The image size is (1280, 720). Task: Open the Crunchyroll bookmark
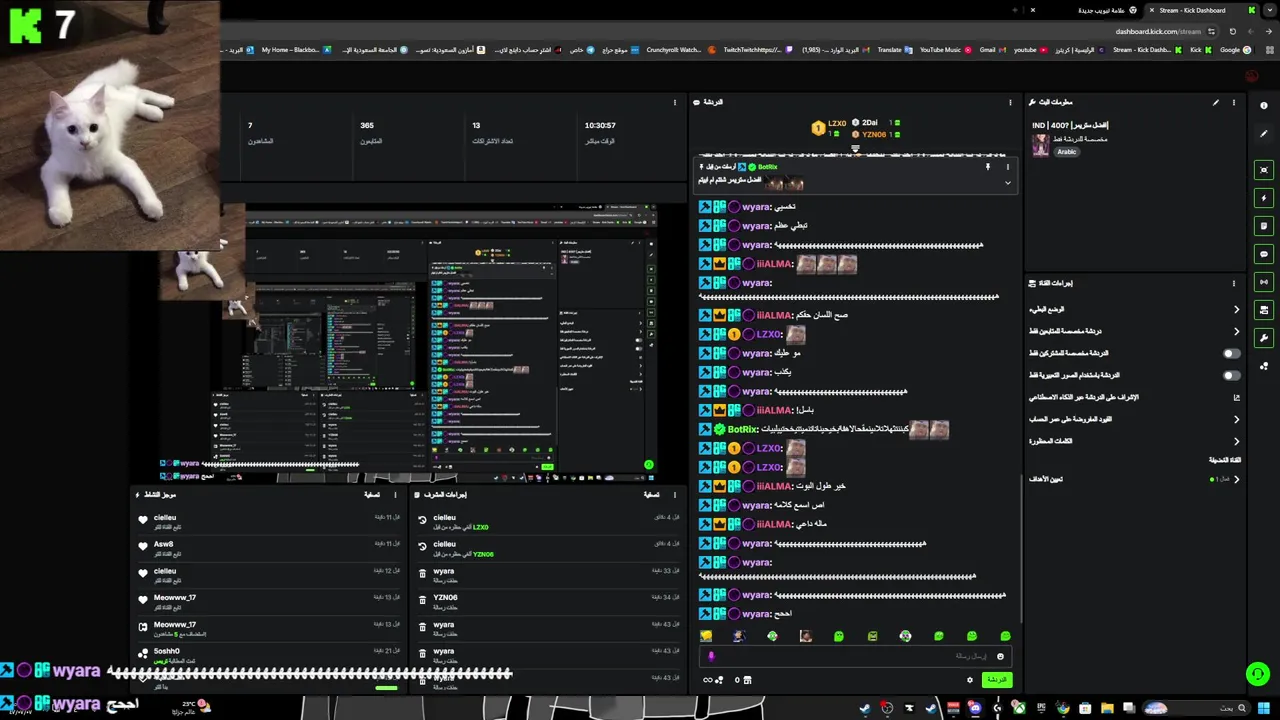(x=680, y=50)
